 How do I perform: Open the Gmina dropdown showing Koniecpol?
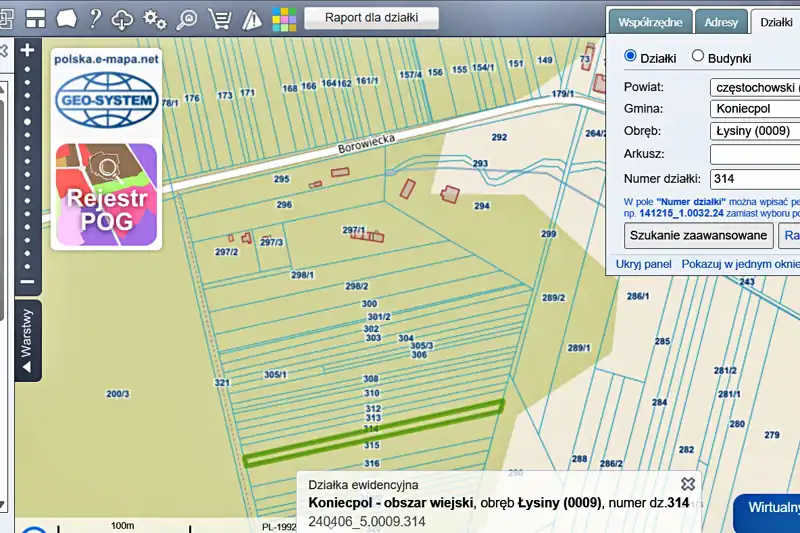(755, 109)
